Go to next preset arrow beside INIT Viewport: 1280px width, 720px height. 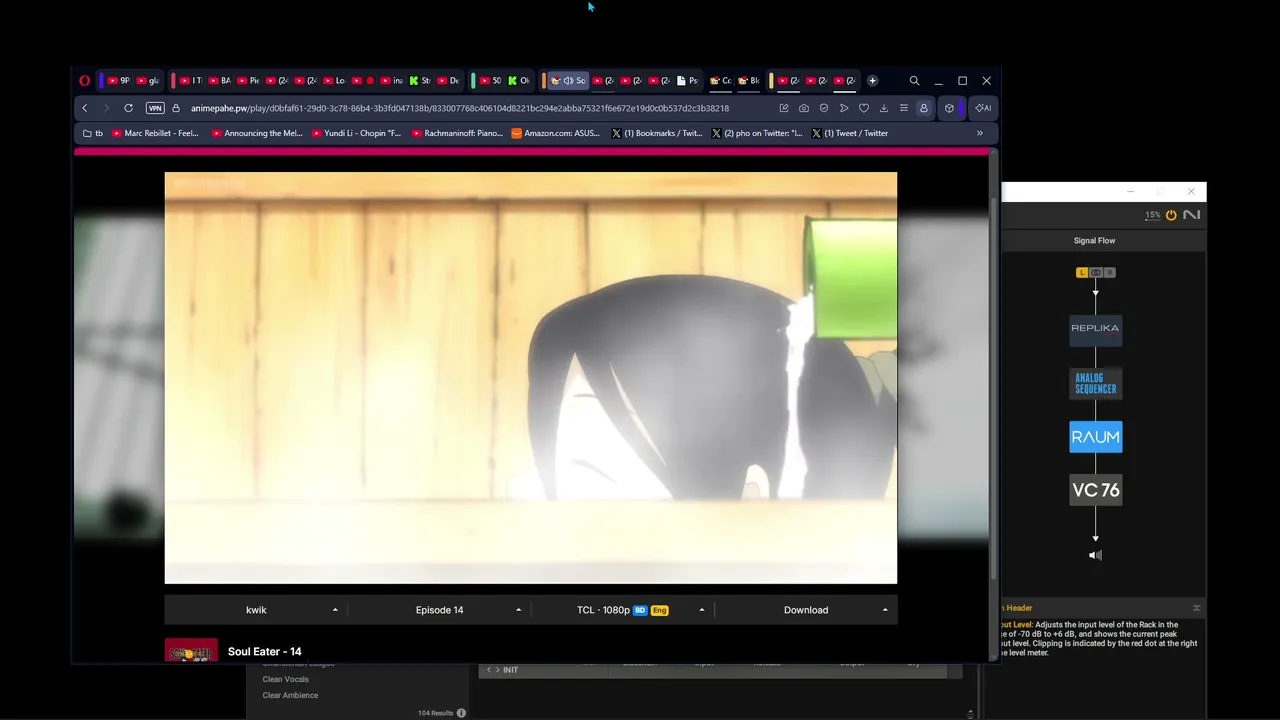pos(497,670)
